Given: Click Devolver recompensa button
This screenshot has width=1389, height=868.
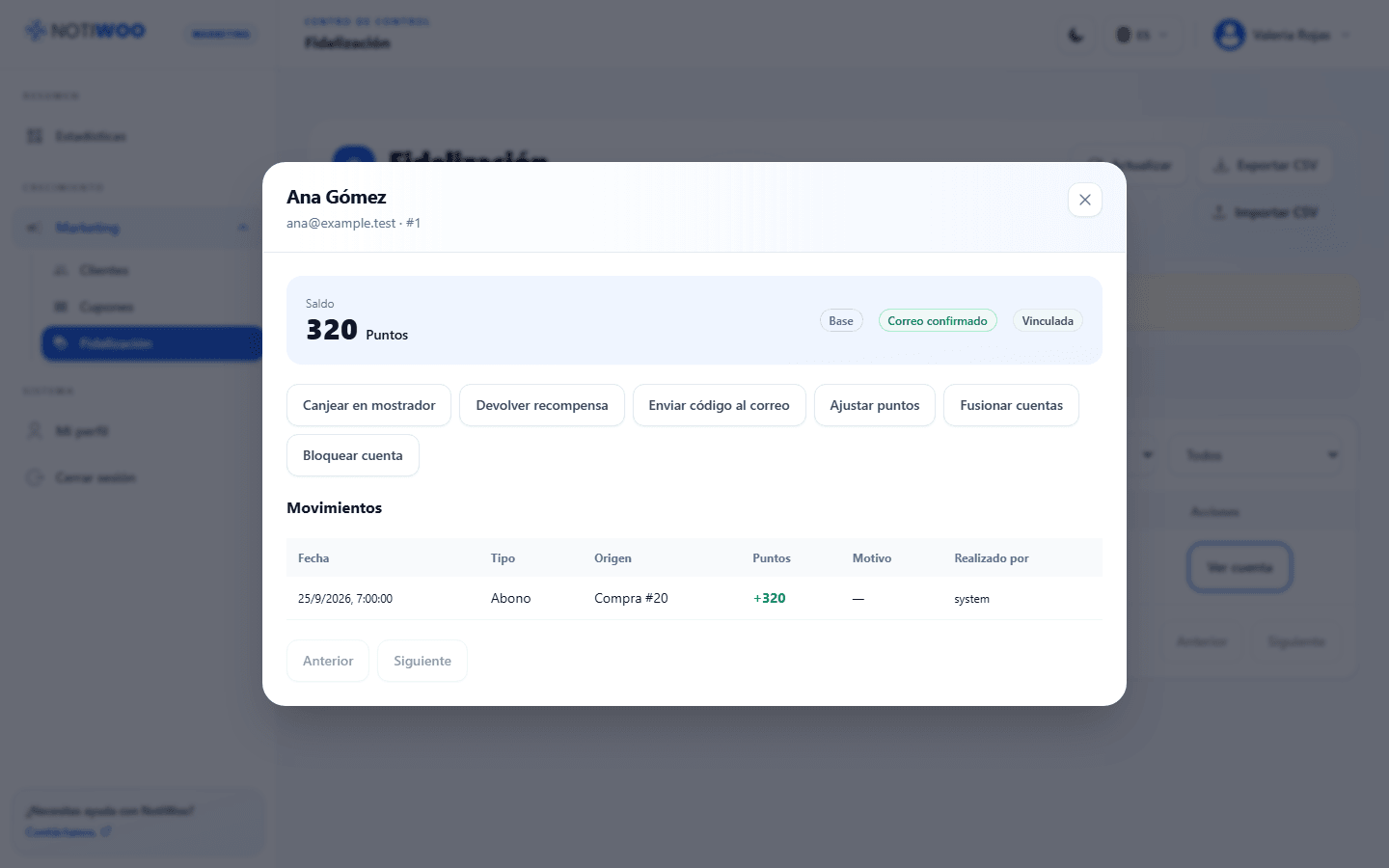Looking at the screenshot, I should coord(542,405).
